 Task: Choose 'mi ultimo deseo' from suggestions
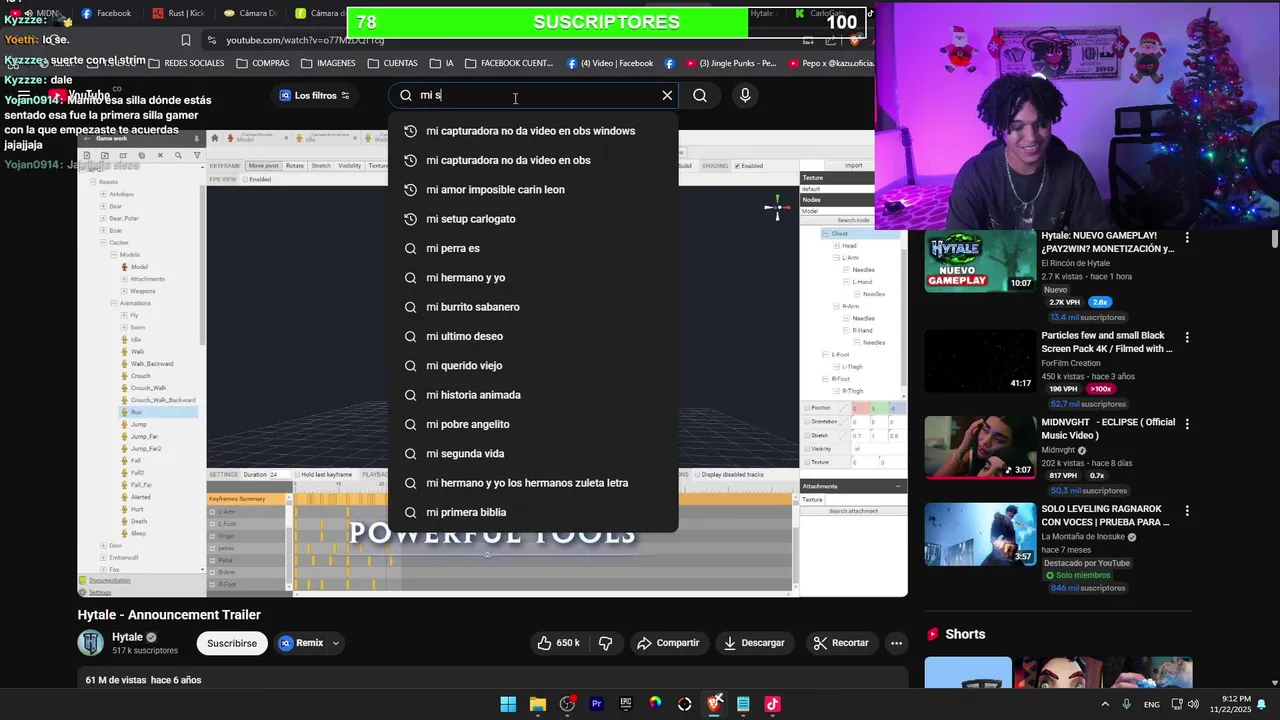533,336
